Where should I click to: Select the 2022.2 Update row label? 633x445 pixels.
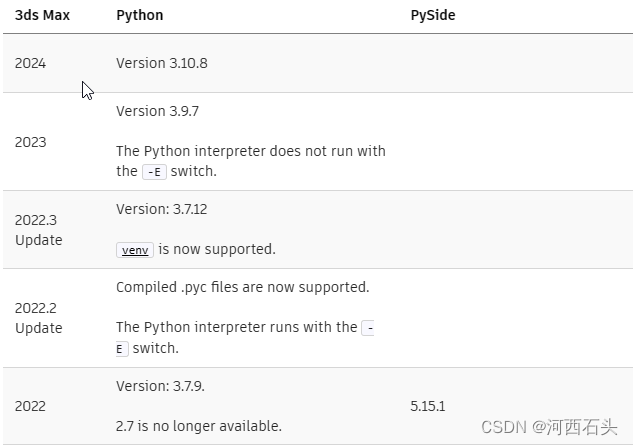click(x=38, y=318)
